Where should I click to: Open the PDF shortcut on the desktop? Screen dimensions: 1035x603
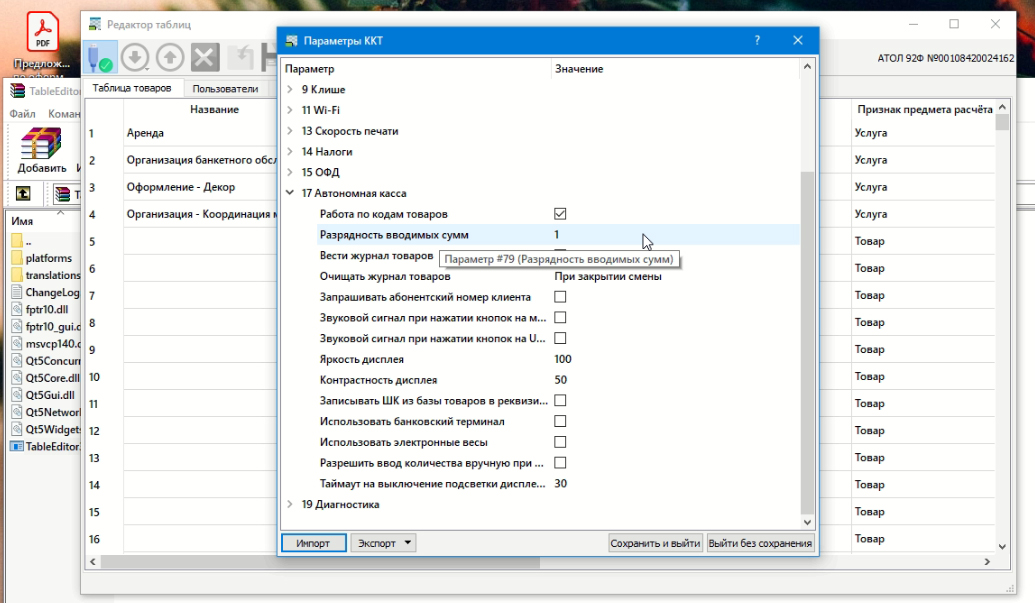coord(43,30)
